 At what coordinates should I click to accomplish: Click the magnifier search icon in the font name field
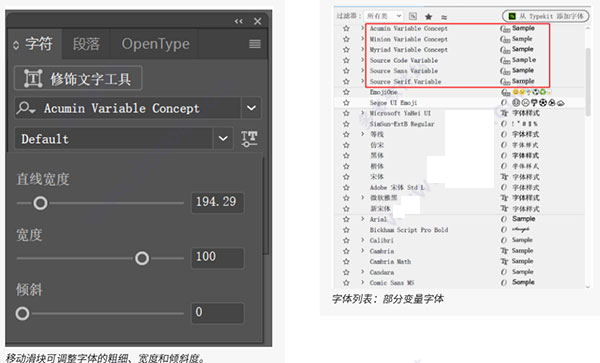26,108
